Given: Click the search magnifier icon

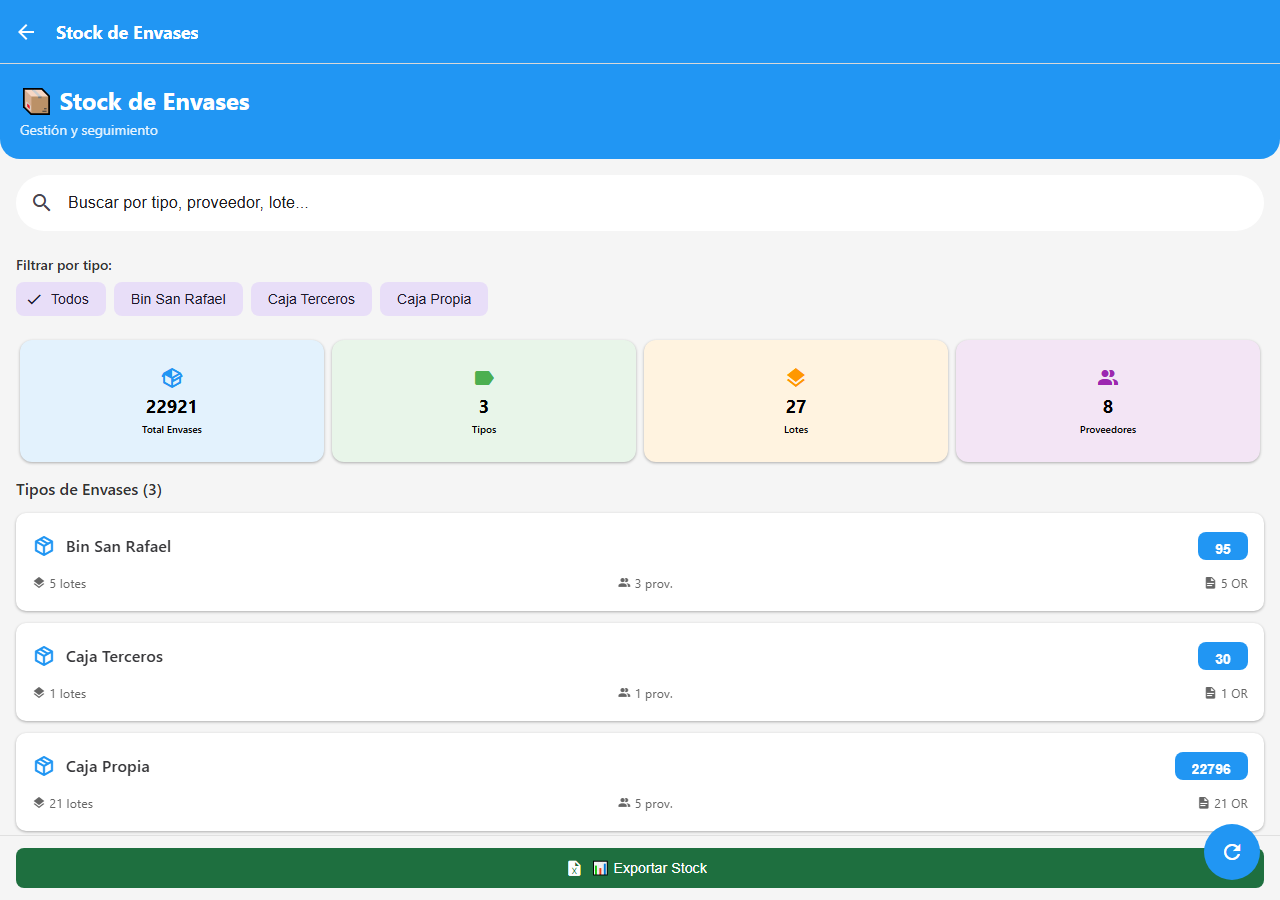Looking at the screenshot, I should pos(42,203).
